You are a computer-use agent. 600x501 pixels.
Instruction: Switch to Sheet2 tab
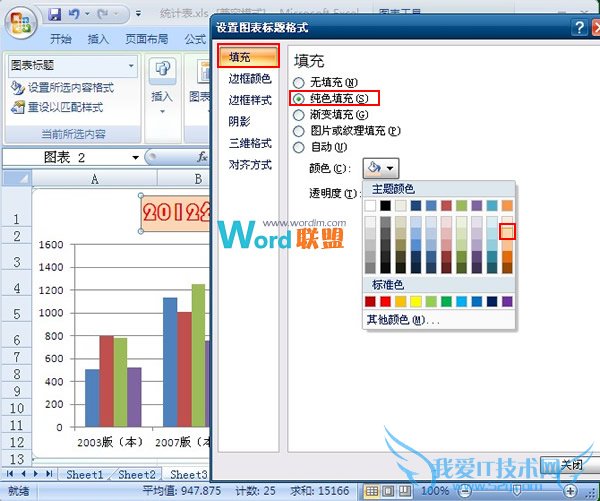tap(137, 475)
